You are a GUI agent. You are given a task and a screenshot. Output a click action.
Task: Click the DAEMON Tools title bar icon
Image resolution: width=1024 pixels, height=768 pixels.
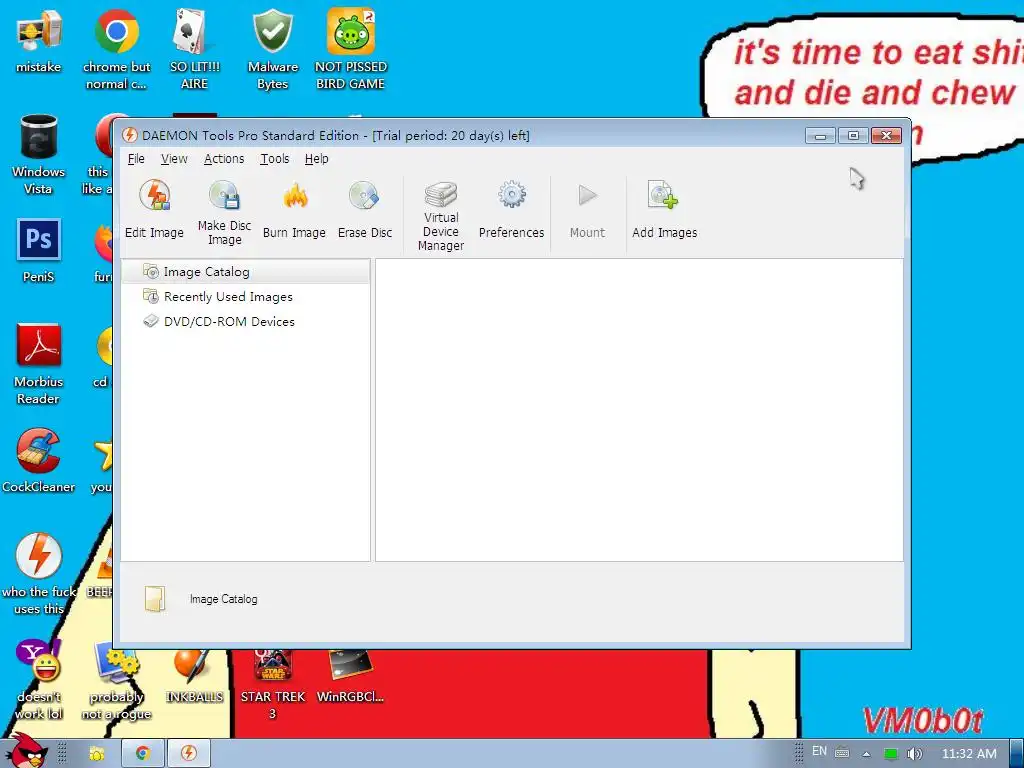130,135
